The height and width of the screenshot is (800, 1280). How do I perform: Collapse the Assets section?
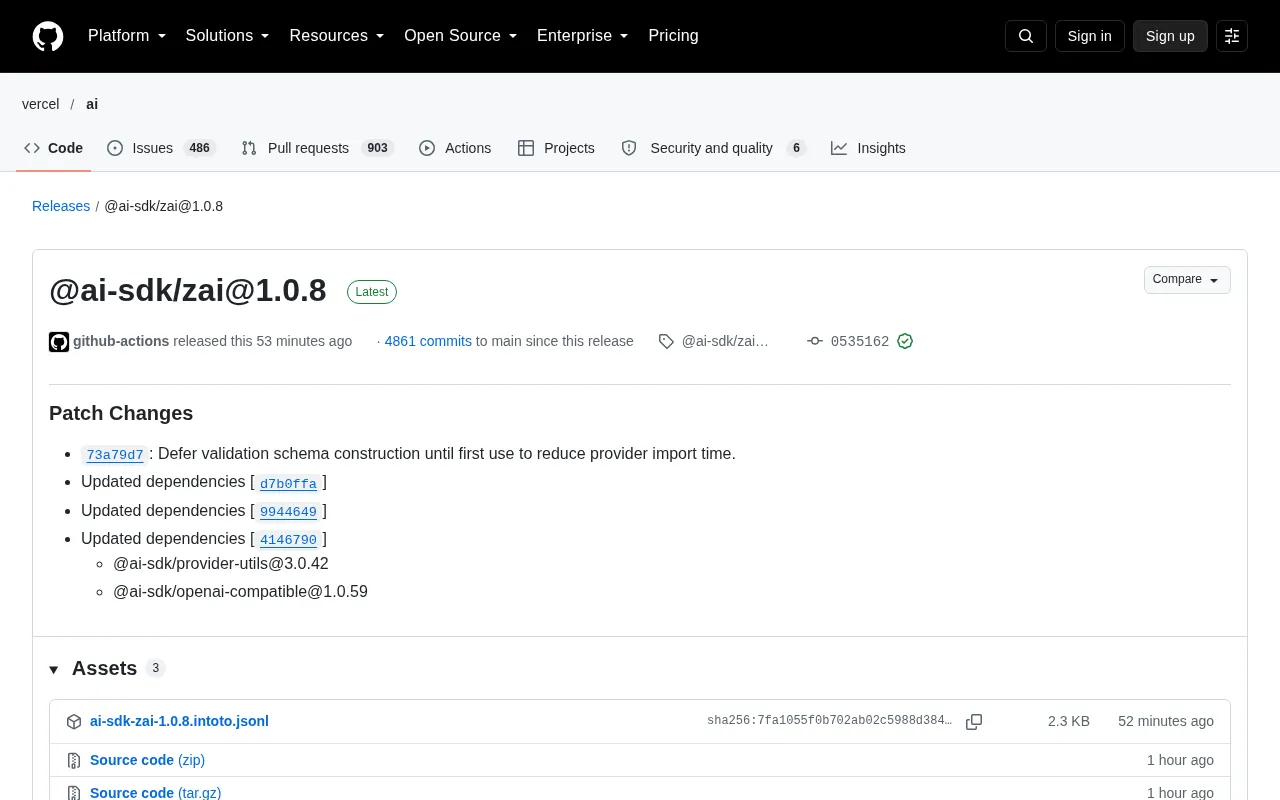click(x=54, y=669)
